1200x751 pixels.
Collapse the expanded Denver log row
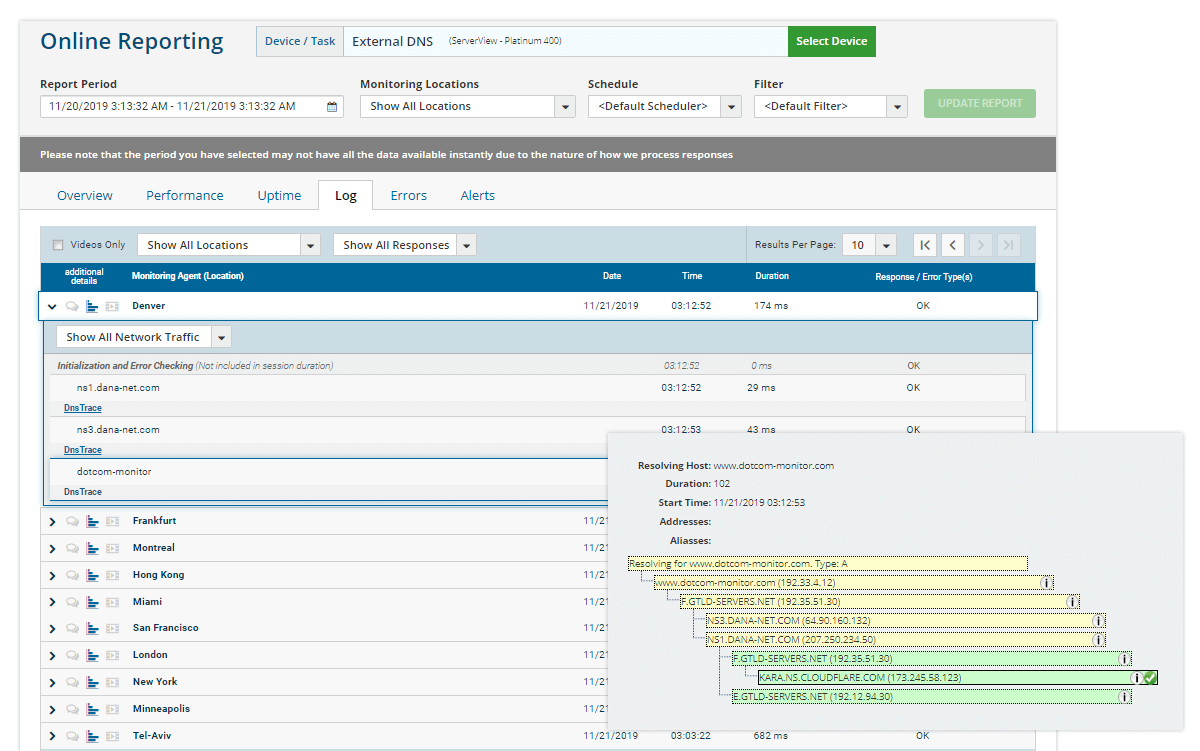click(52, 306)
